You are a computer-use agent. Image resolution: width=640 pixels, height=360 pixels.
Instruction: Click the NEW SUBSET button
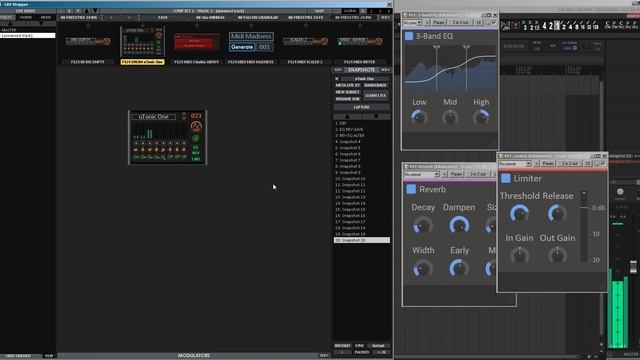[347, 92]
